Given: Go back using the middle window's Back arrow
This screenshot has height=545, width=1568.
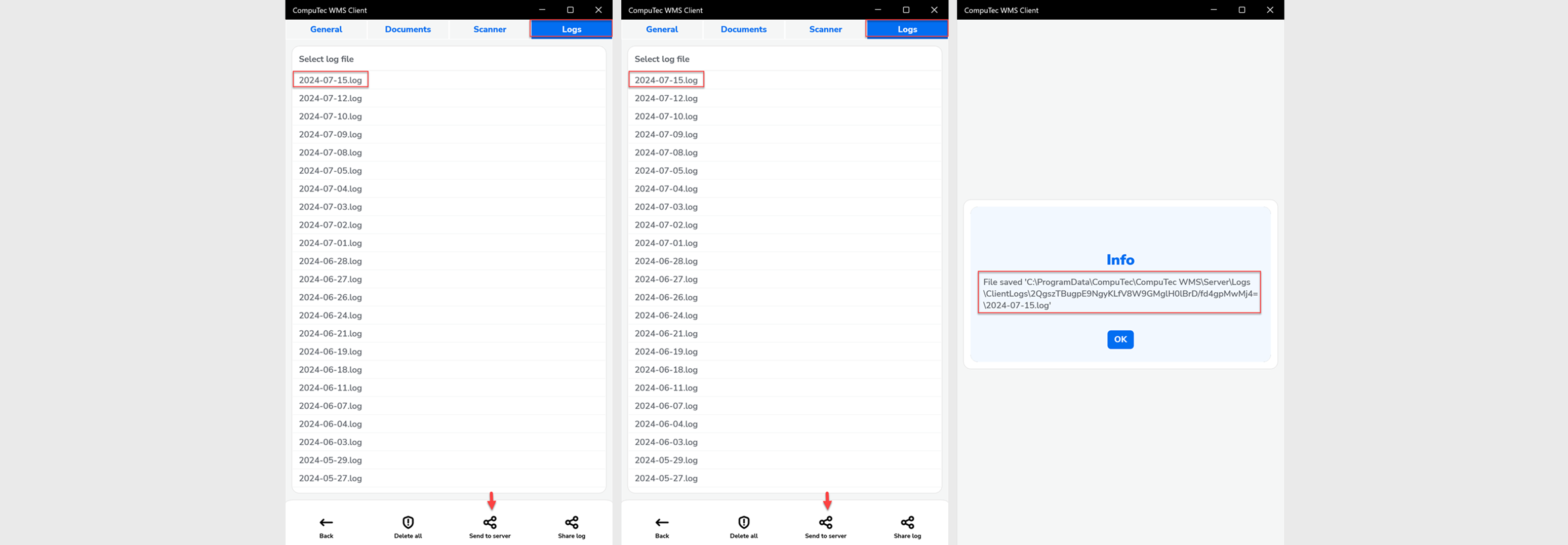Looking at the screenshot, I should [662, 523].
